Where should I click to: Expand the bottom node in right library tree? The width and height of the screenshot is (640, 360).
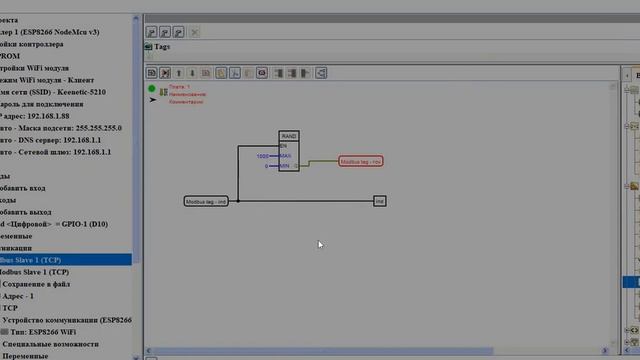[x=627, y=342]
